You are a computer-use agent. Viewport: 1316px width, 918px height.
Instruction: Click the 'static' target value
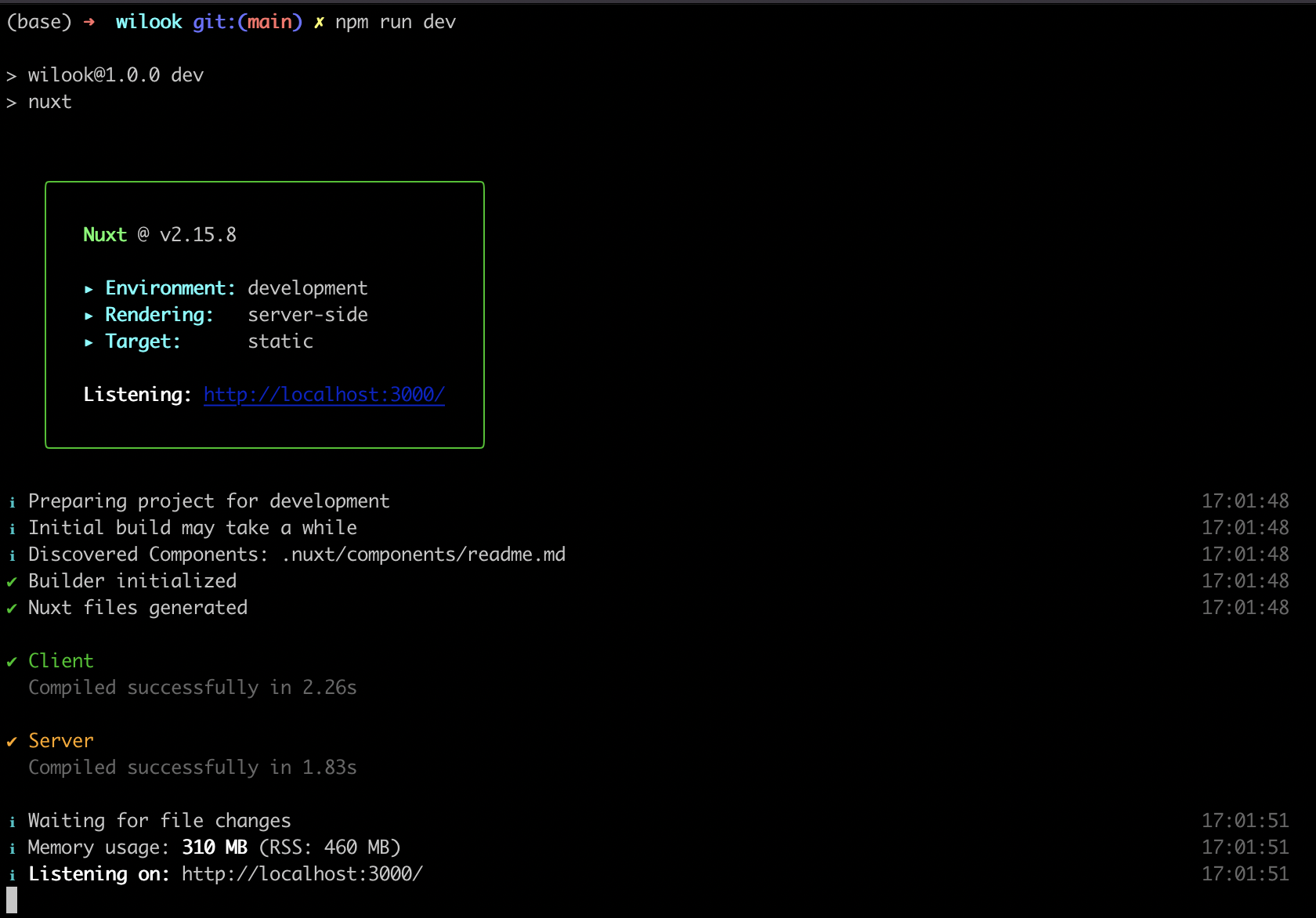point(280,342)
